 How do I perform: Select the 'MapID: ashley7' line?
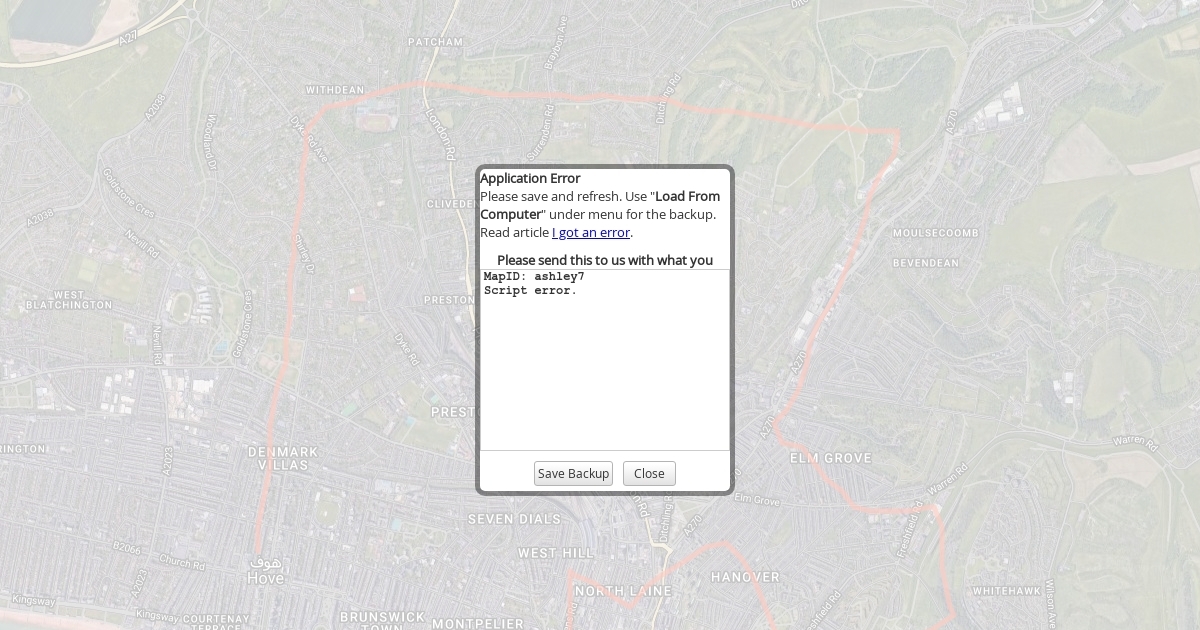534,276
